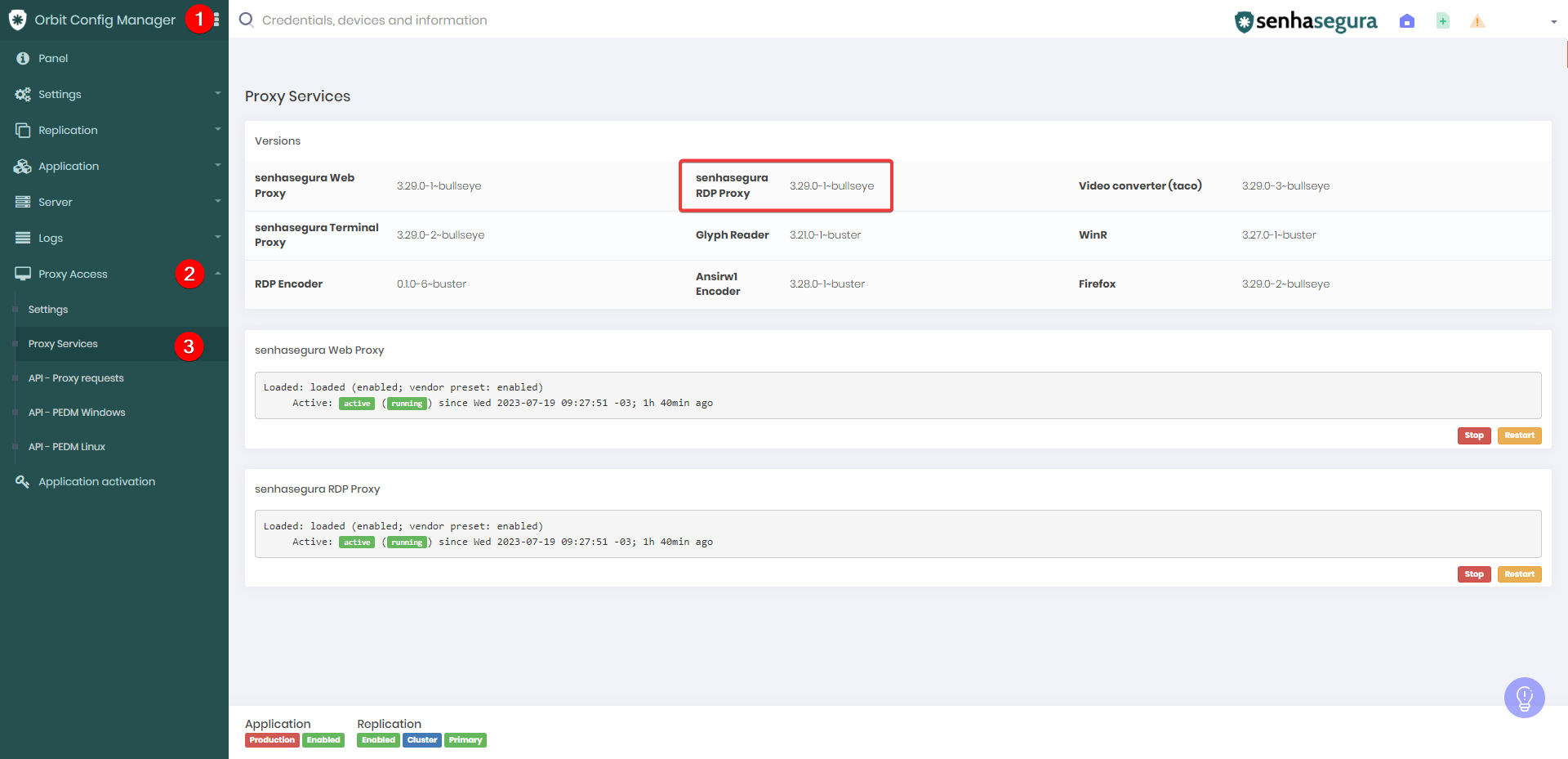This screenshot has height=759, width=1568.
Task: Click senhasegura Web Proxy version 3.29.0-1-bullseye
Action: [439, 186]
